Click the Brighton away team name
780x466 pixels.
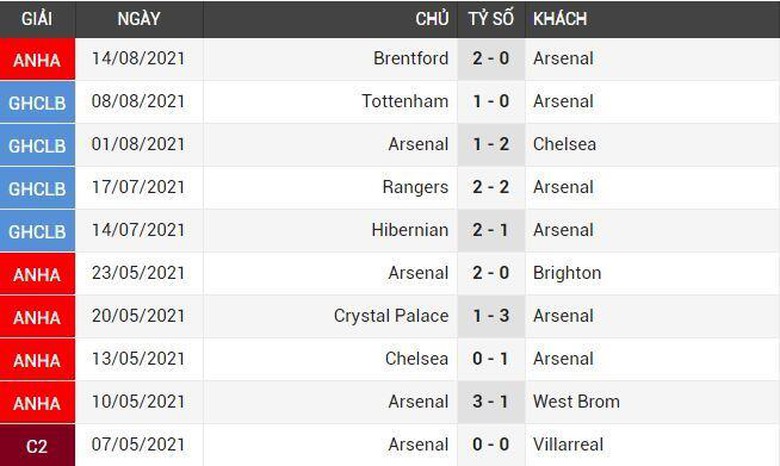click(567, 273)
